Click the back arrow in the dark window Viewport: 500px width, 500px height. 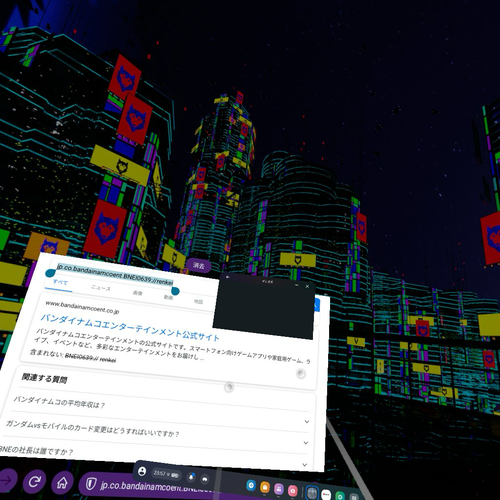(x=228, y=277)
